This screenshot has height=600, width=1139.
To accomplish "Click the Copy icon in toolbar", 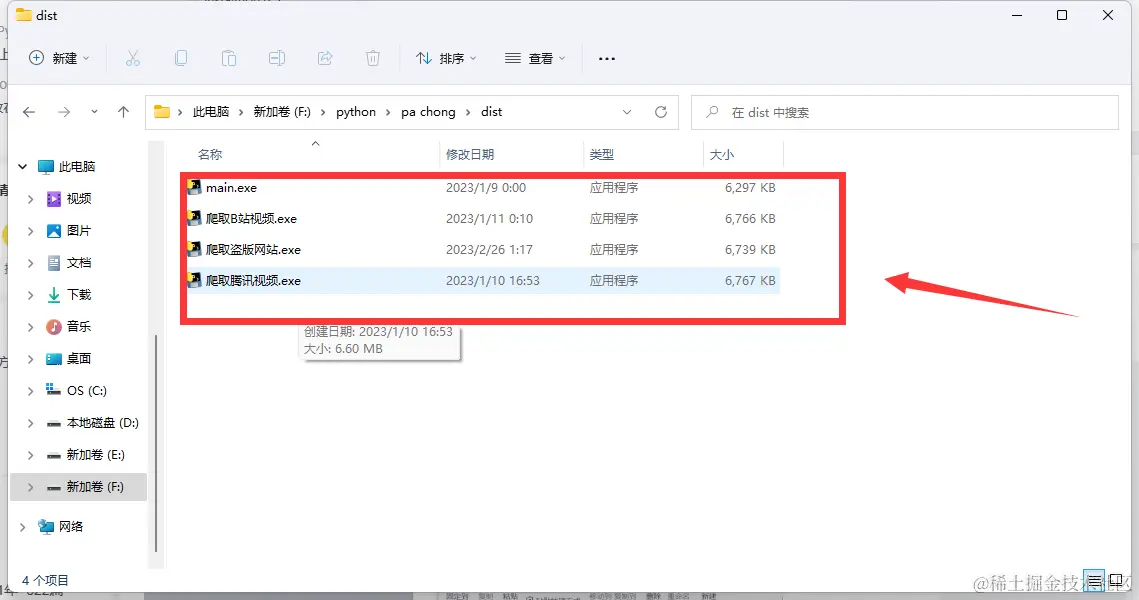I will [181, 58].
